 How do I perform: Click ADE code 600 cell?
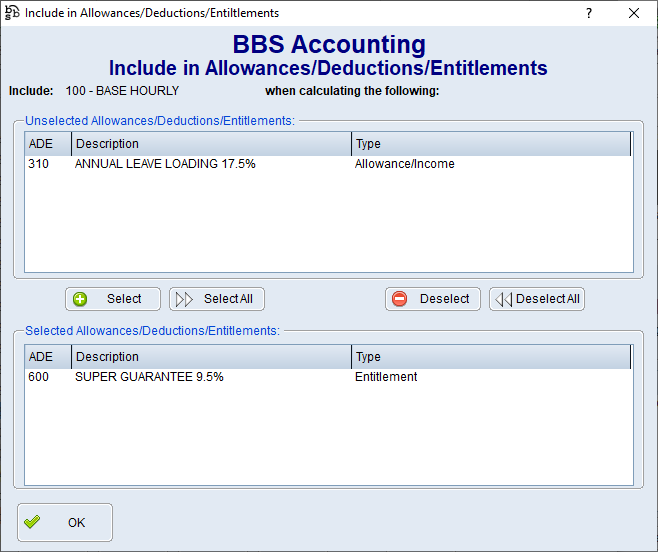(38, 377)
